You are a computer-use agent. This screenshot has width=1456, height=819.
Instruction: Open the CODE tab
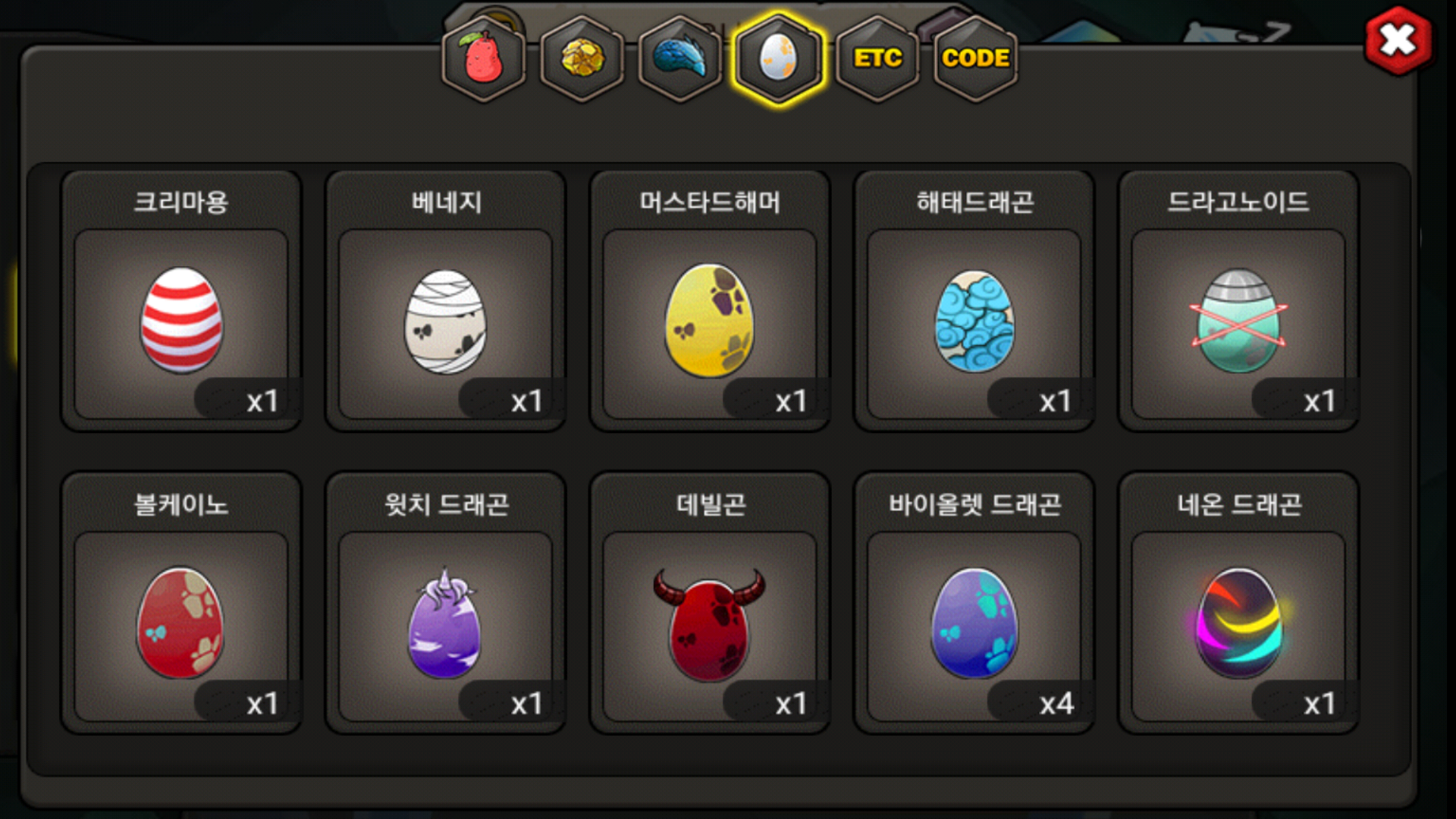[x=975, y=58]
